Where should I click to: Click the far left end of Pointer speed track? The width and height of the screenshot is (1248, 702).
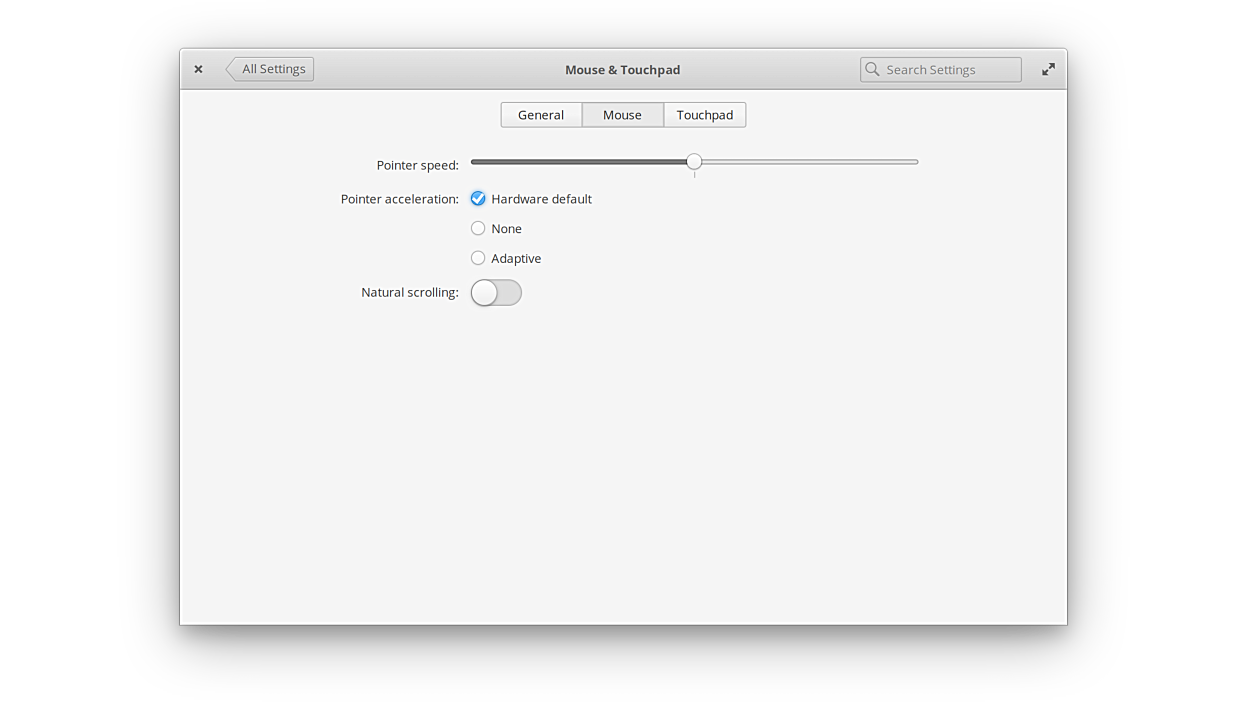(474, 161)
